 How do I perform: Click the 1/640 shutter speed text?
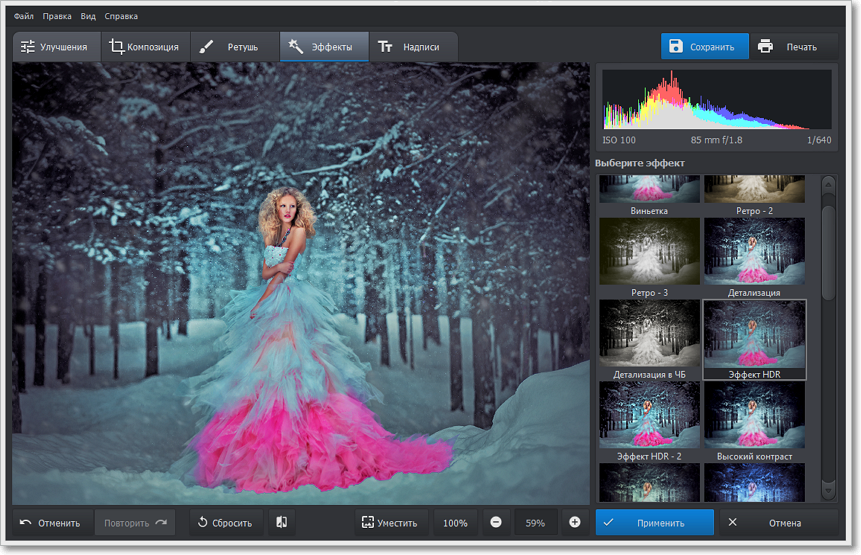click(x=819, y=140)
